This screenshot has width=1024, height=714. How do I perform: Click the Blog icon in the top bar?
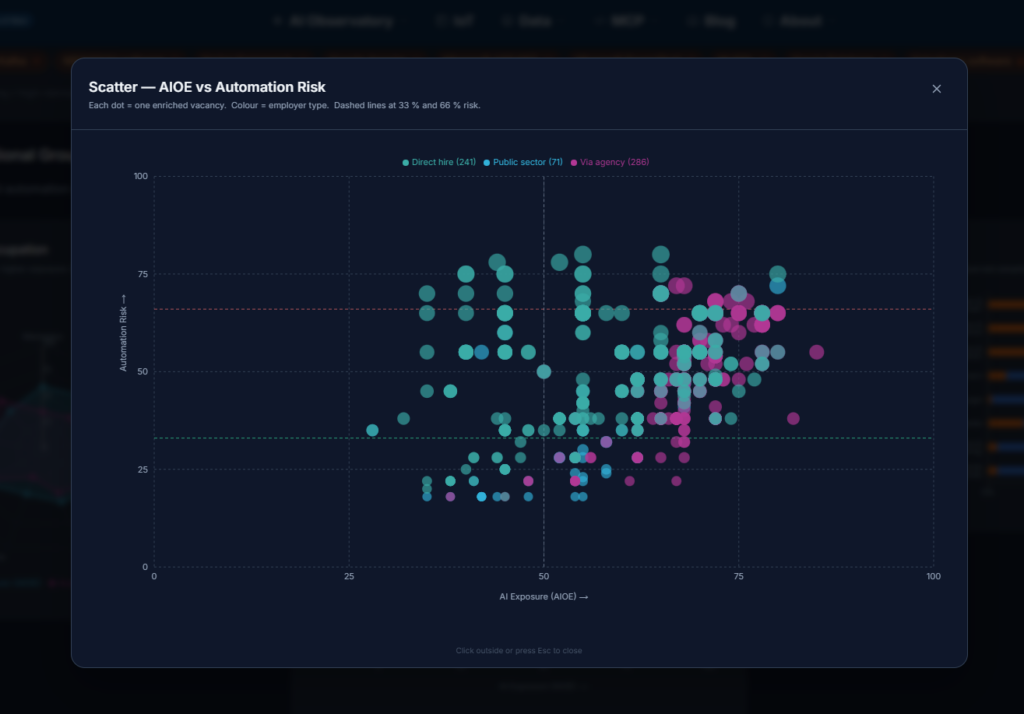pos(690,20)
